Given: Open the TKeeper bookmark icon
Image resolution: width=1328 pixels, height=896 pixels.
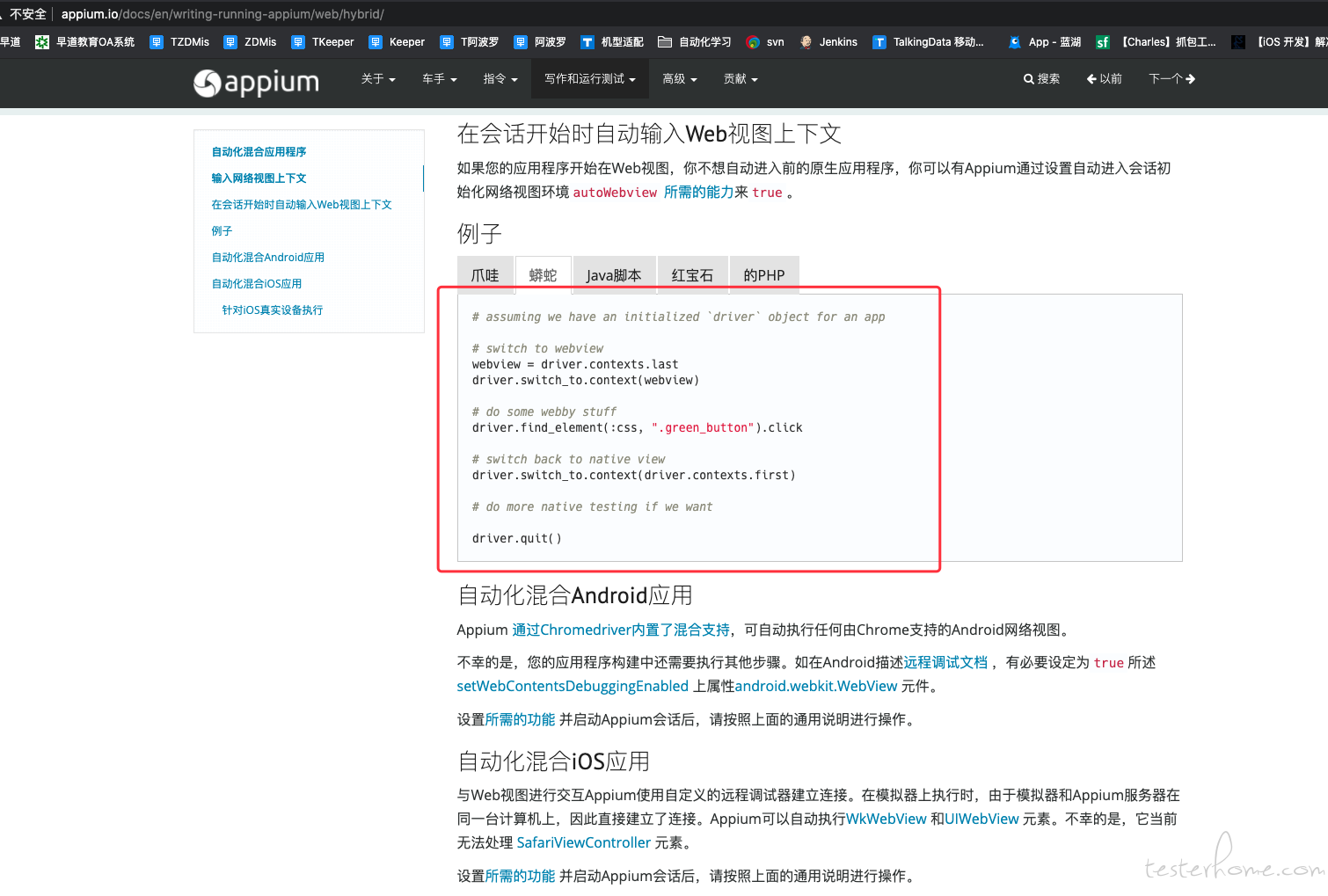Looking at the screenshot, I should pos(298,42).
